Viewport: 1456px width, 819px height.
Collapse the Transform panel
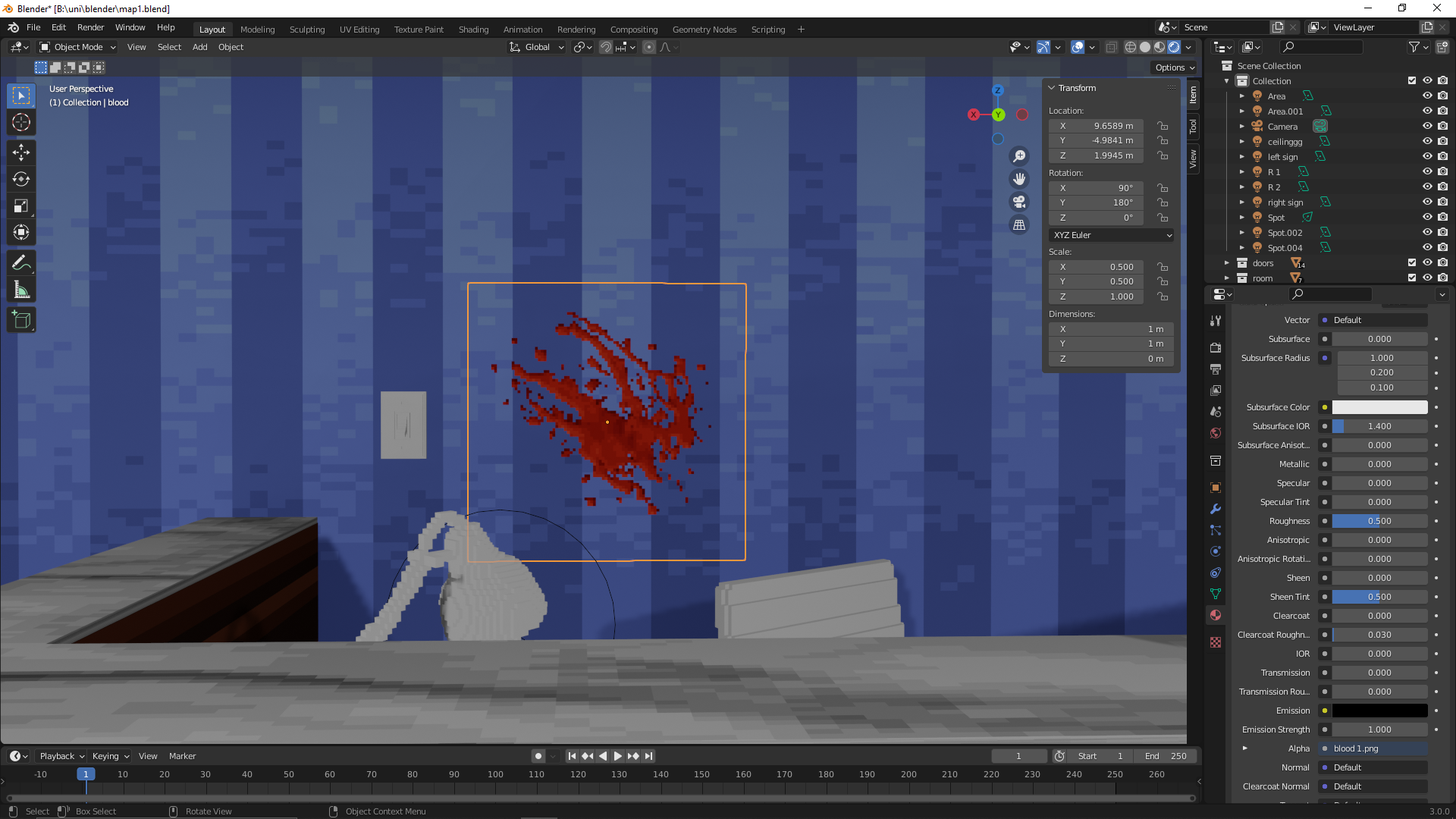(x=1052, y=88)
